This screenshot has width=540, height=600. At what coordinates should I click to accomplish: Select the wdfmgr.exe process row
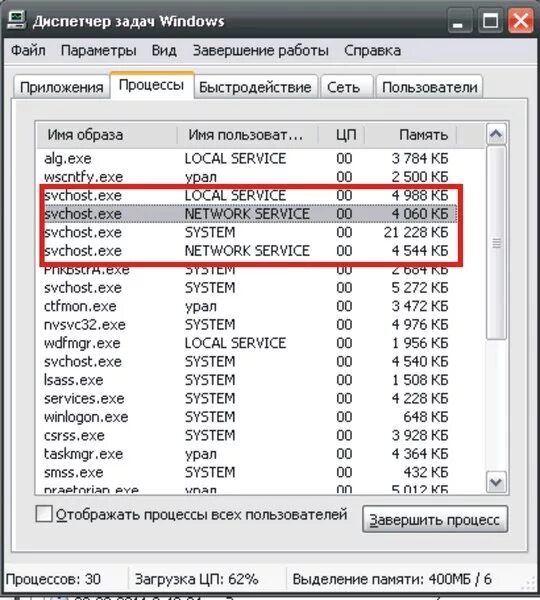[247, 343]
